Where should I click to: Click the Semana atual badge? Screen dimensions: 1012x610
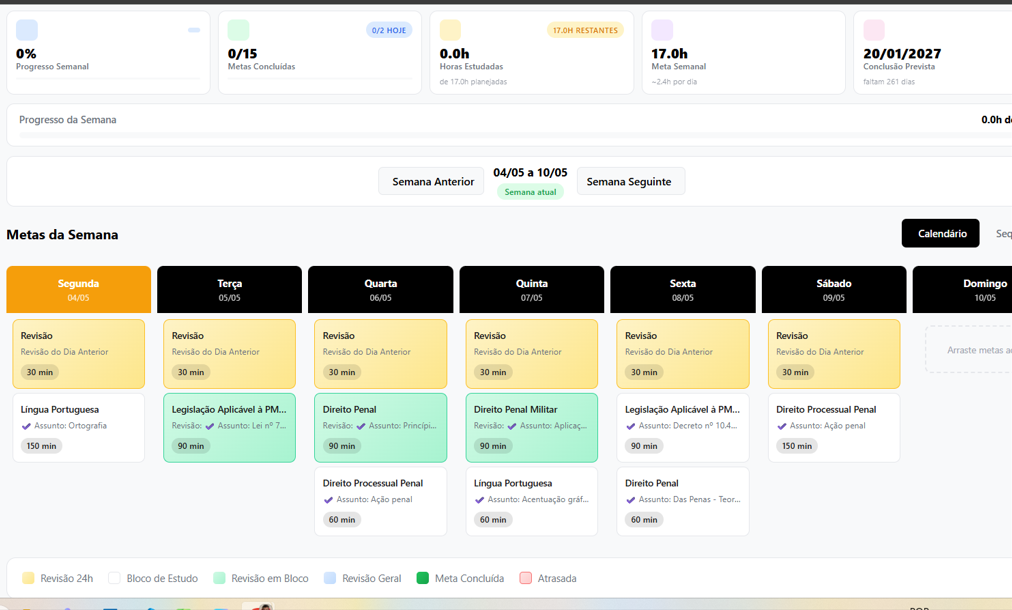(530, 192)
